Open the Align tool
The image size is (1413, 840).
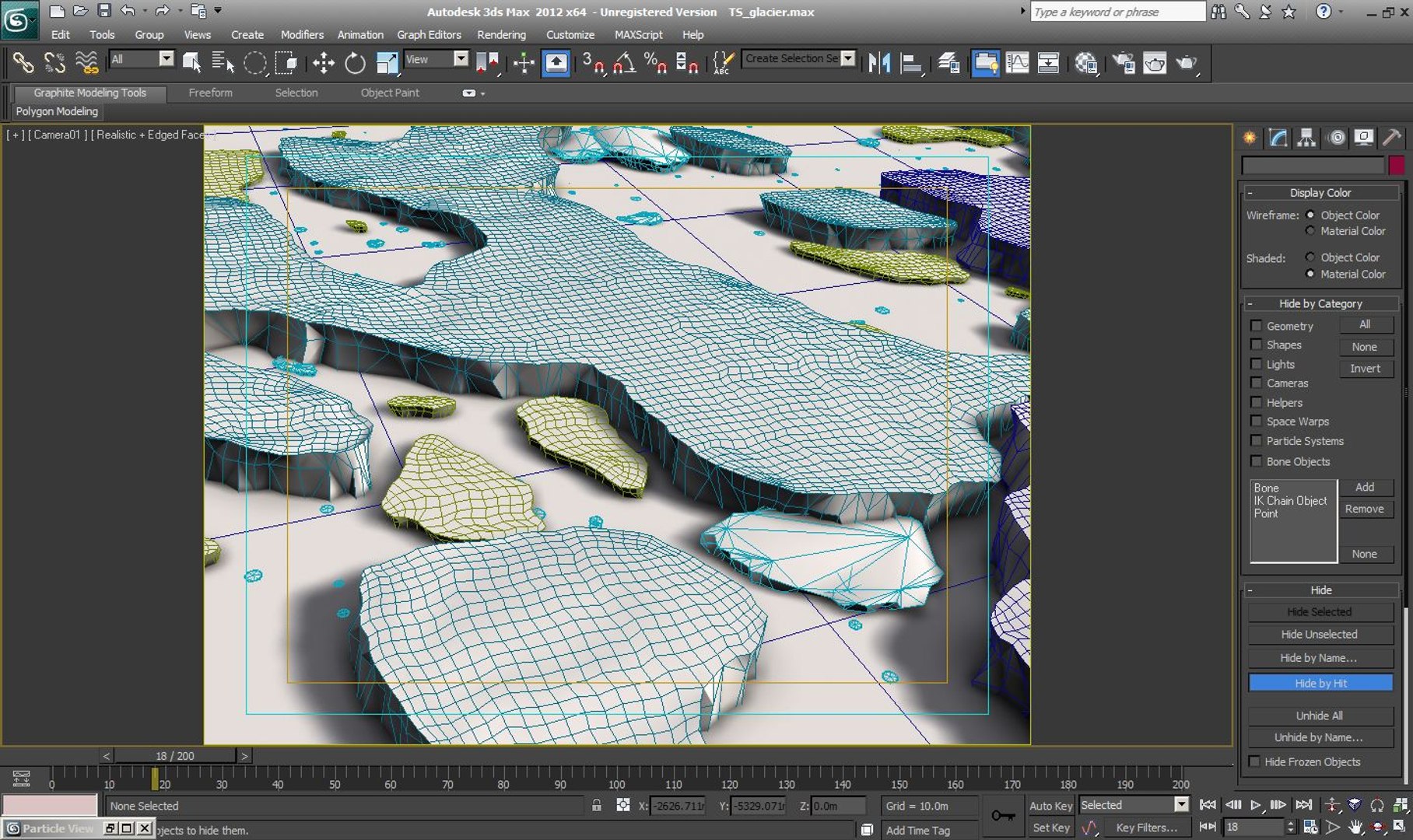[x=911, y=63]
